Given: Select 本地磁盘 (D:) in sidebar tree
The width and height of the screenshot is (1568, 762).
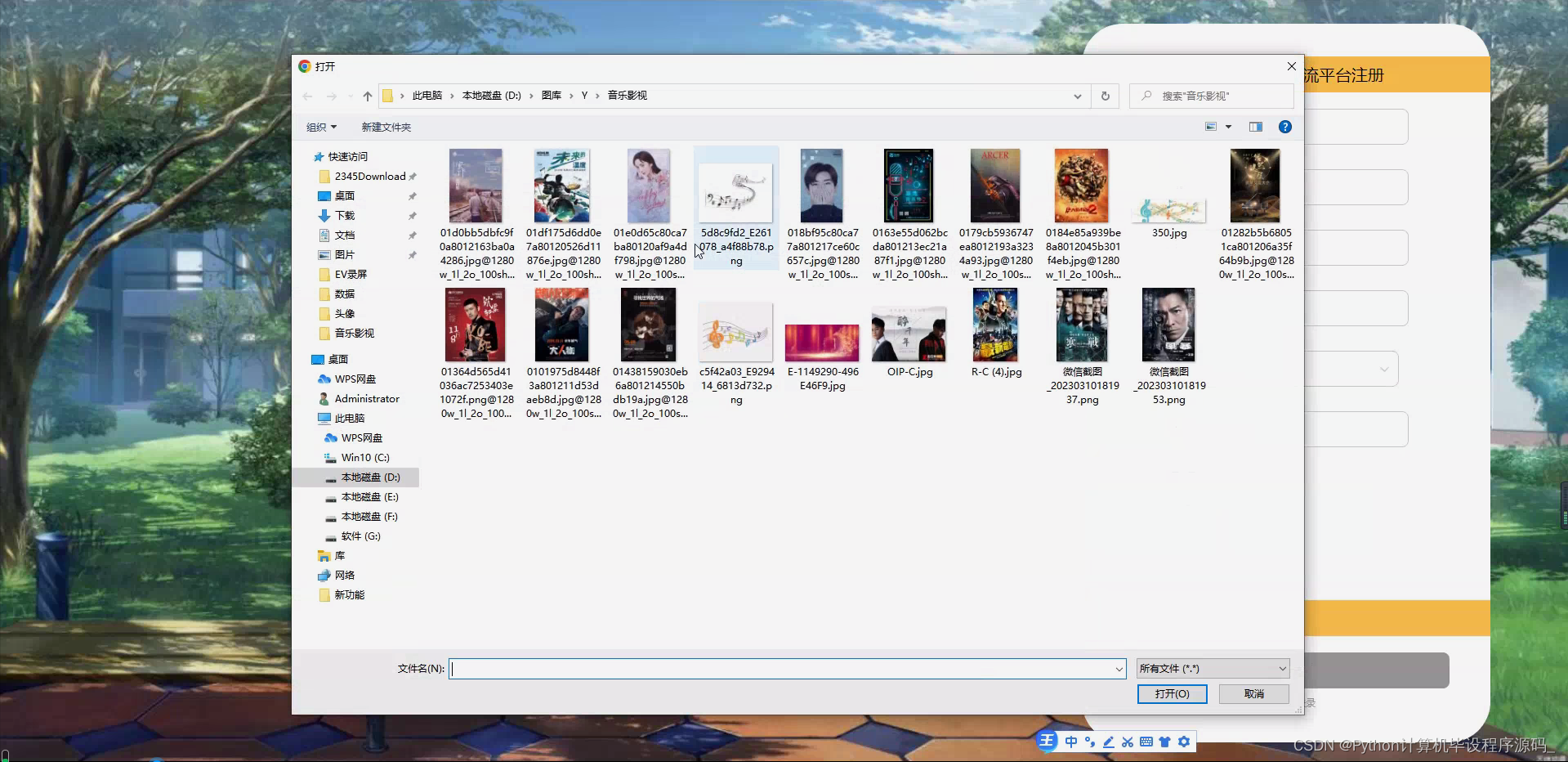Looking at the screenshot, I should coord(370,477).
